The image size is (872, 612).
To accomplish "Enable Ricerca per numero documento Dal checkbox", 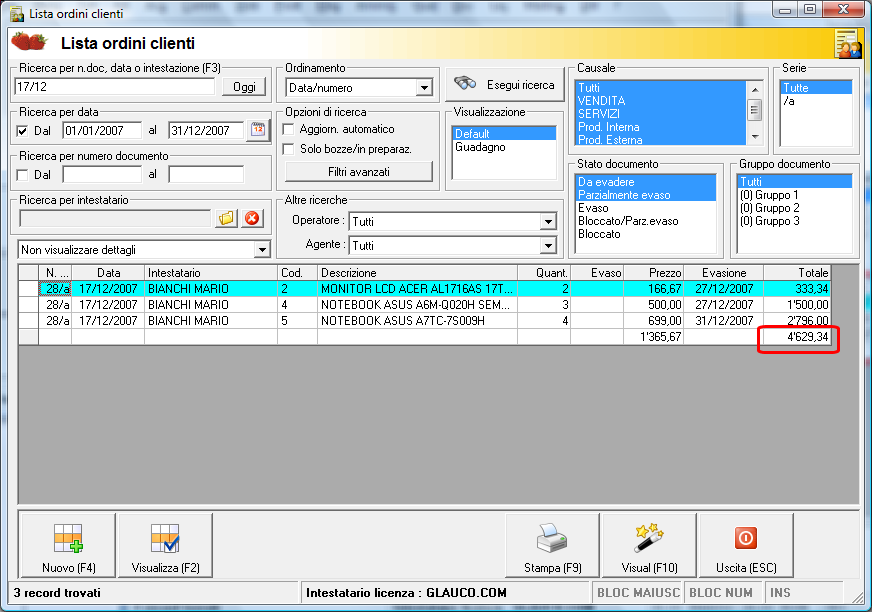I will point(22,175).
